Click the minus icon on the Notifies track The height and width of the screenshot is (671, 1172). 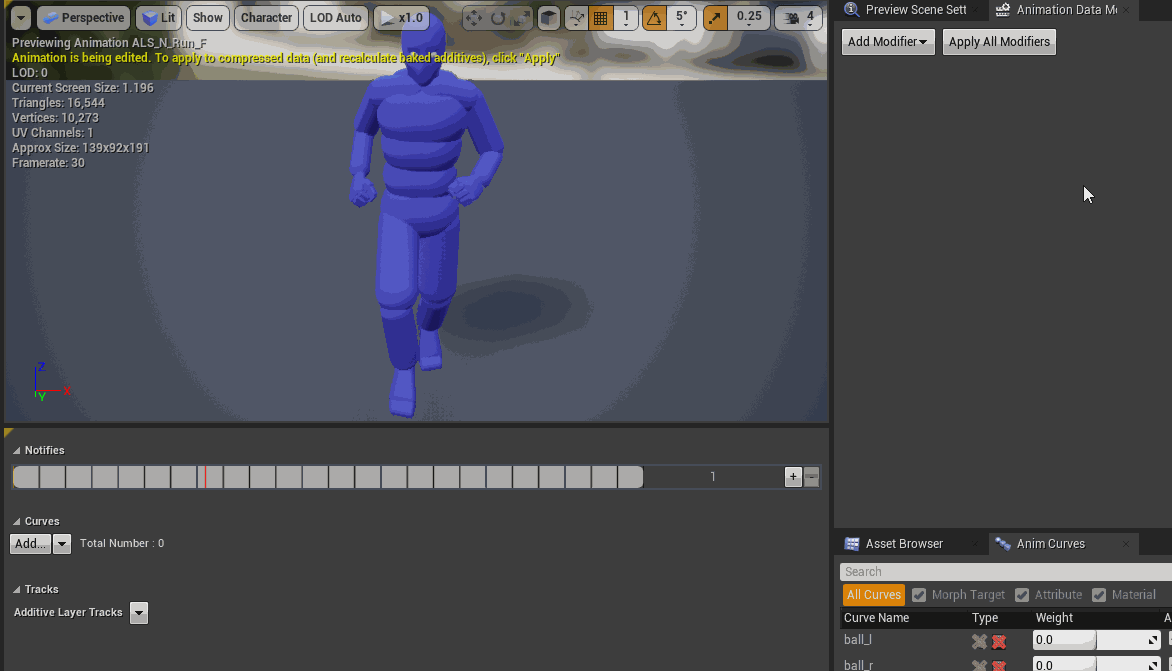tap(811, 477)
